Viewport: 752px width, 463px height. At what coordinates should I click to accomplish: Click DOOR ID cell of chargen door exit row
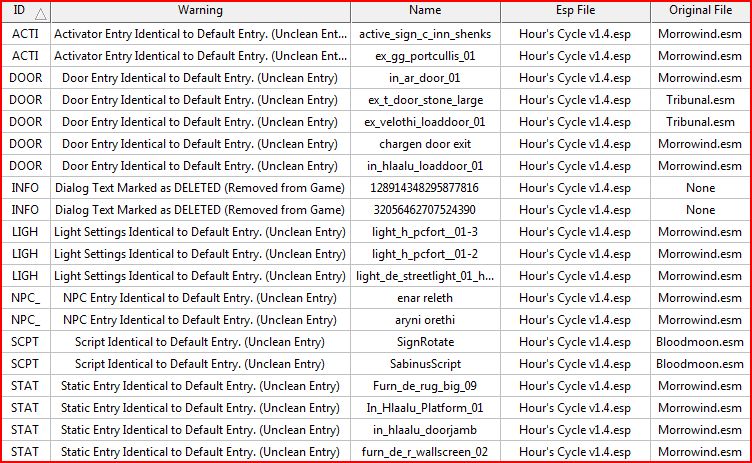point(26,144)
